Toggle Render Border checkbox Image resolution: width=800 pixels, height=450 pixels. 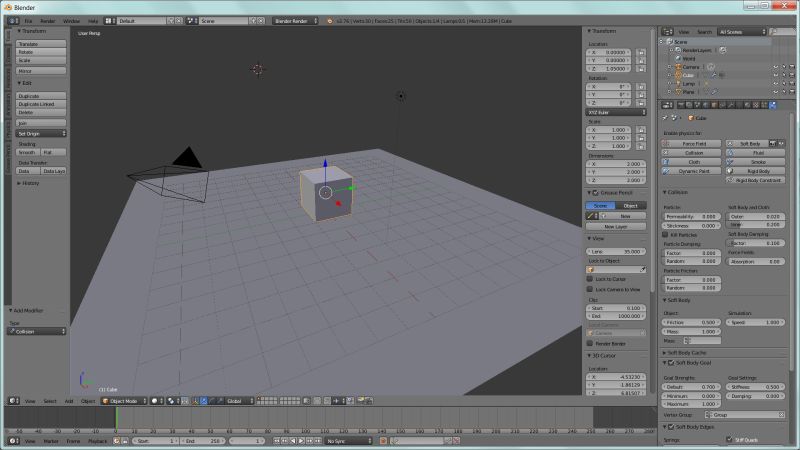click(x=590, y=343)
